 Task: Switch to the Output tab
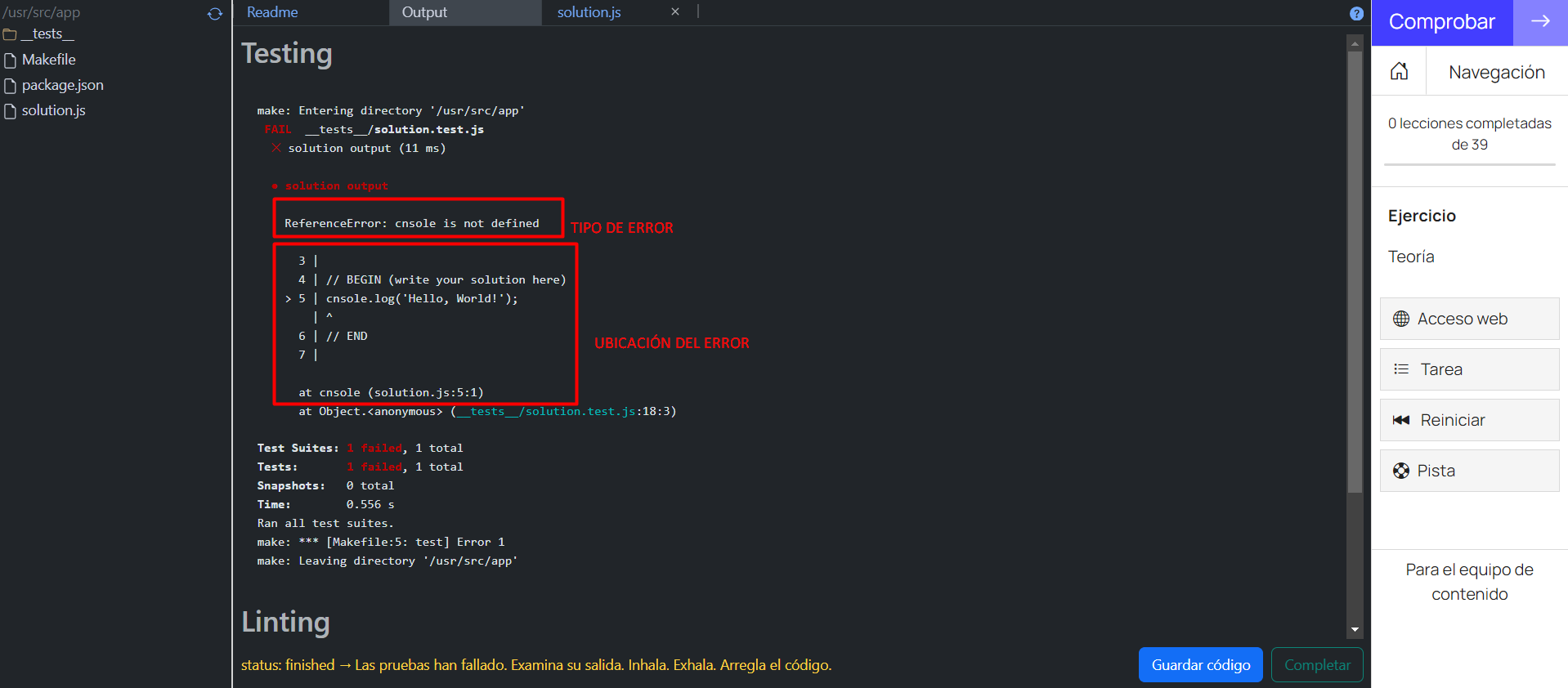[424, 12]
